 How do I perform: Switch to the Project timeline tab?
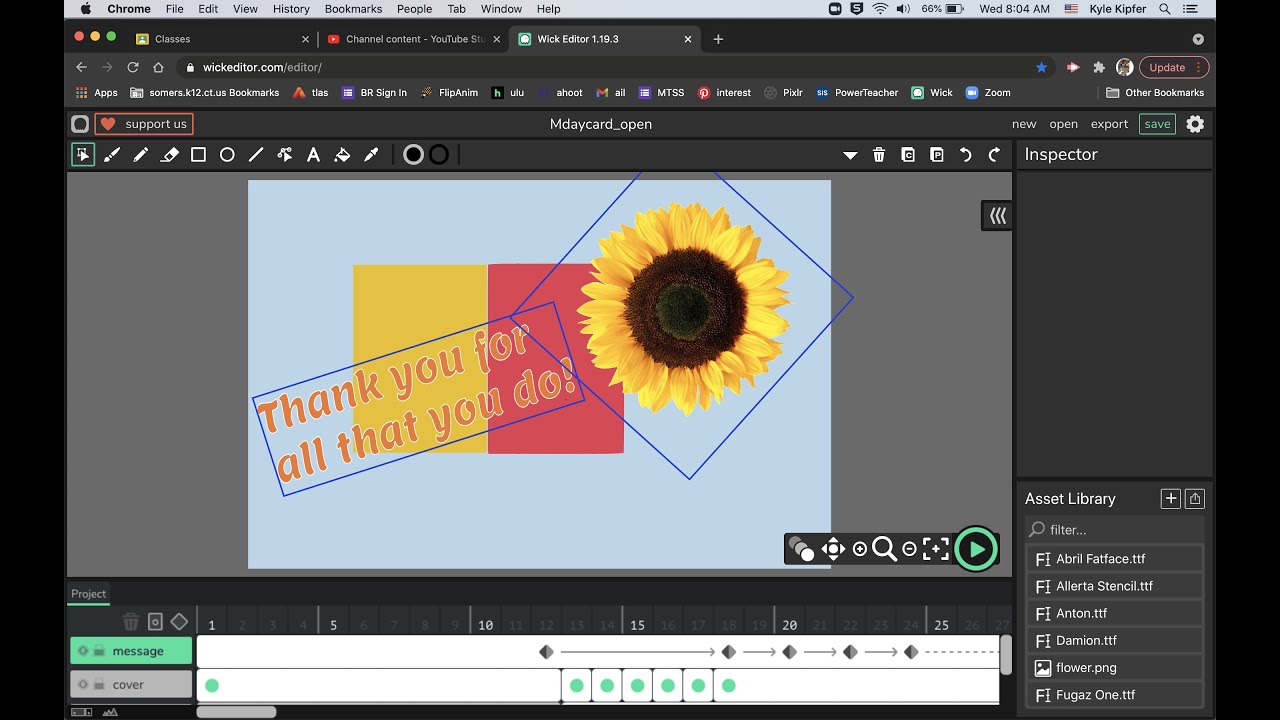[88, 594]
